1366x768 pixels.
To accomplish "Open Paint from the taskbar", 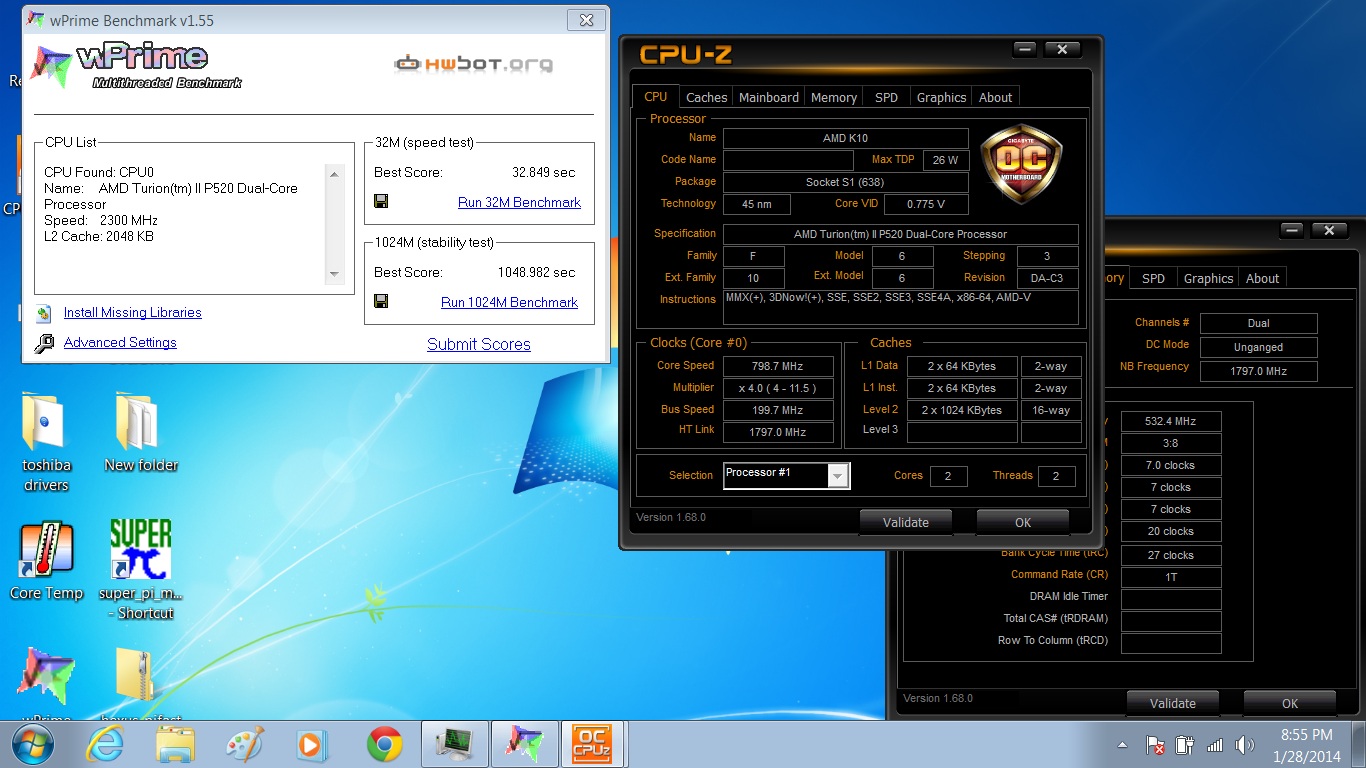I will 243,744.
